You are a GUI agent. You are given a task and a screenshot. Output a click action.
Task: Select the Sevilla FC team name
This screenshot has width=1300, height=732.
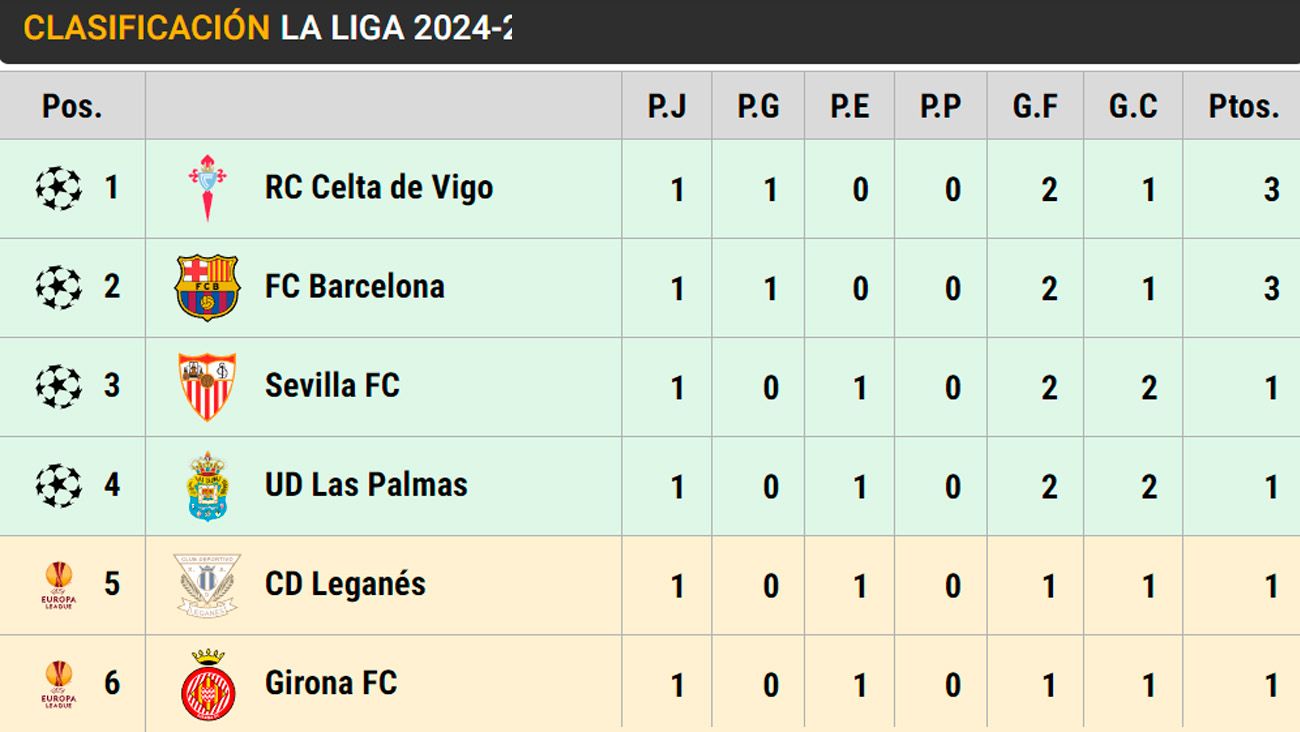pyautogui.click(x=332, y=386)
